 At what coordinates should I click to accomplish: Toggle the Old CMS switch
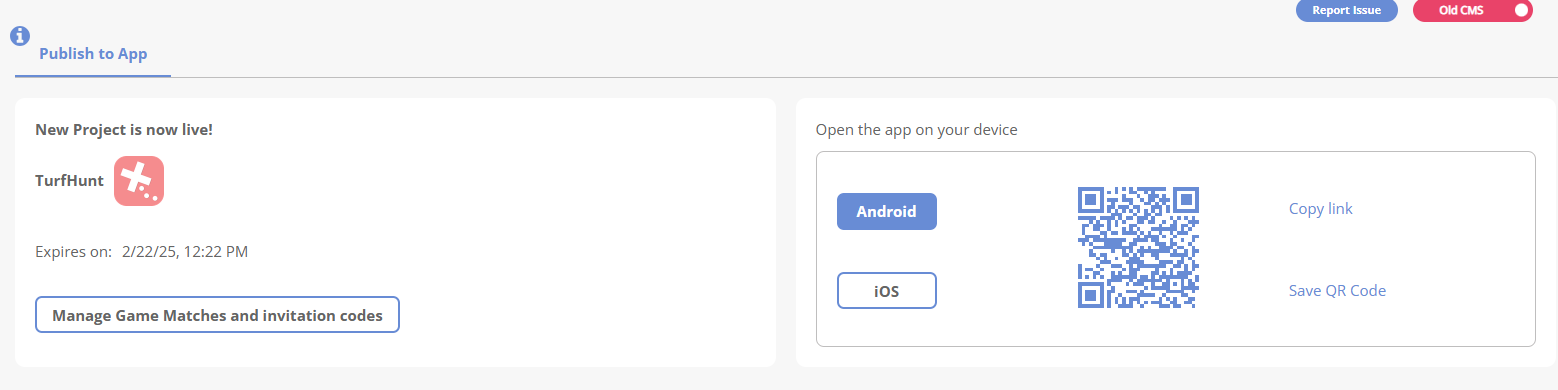click(x=1472, y=11)
